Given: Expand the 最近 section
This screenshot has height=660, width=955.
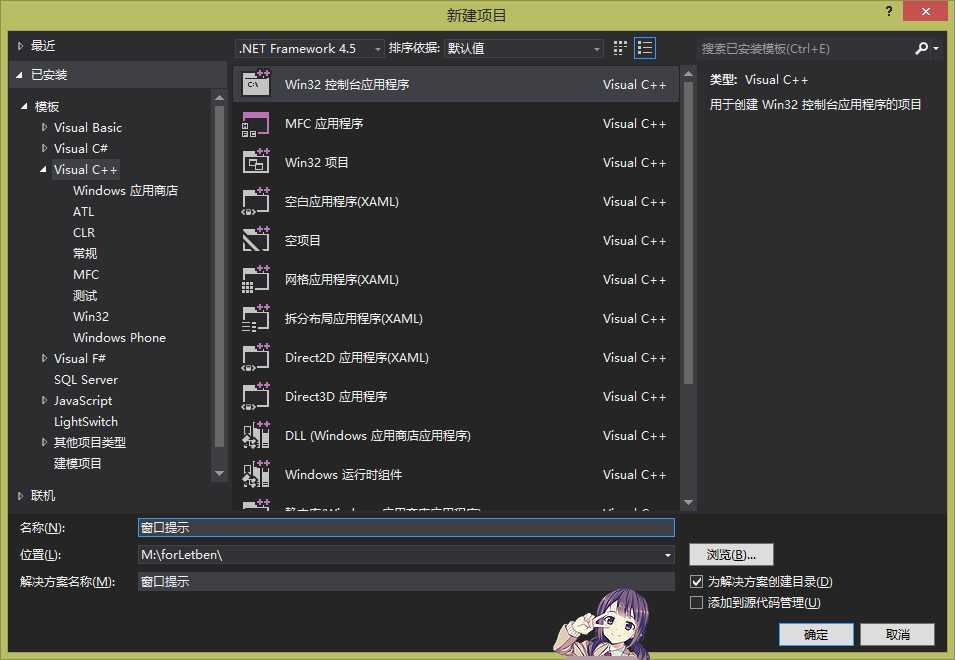Looking at the screenshot, I should pos(20,46).
